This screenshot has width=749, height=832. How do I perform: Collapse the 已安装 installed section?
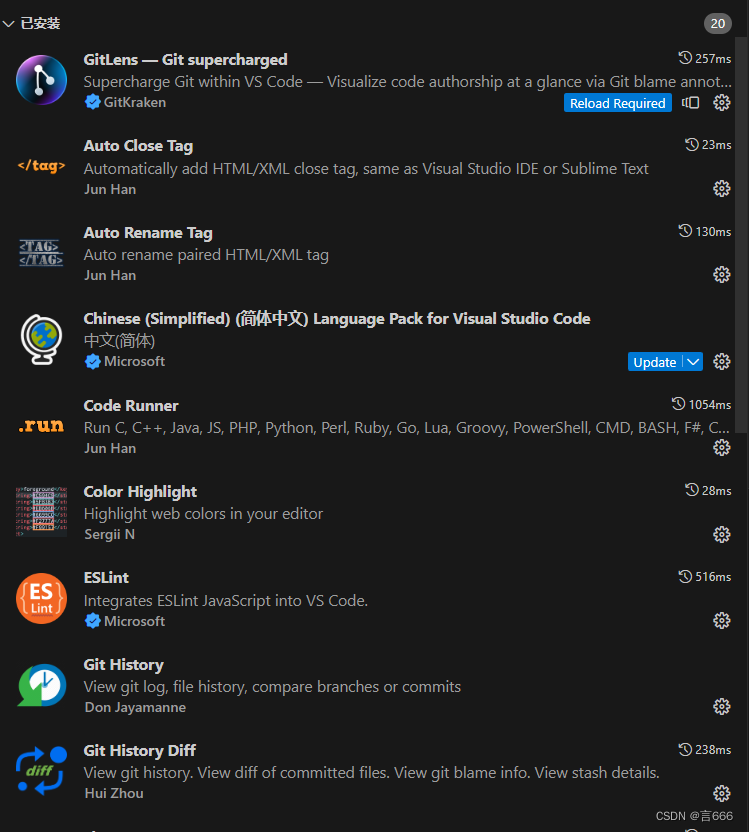click(8, 23)
